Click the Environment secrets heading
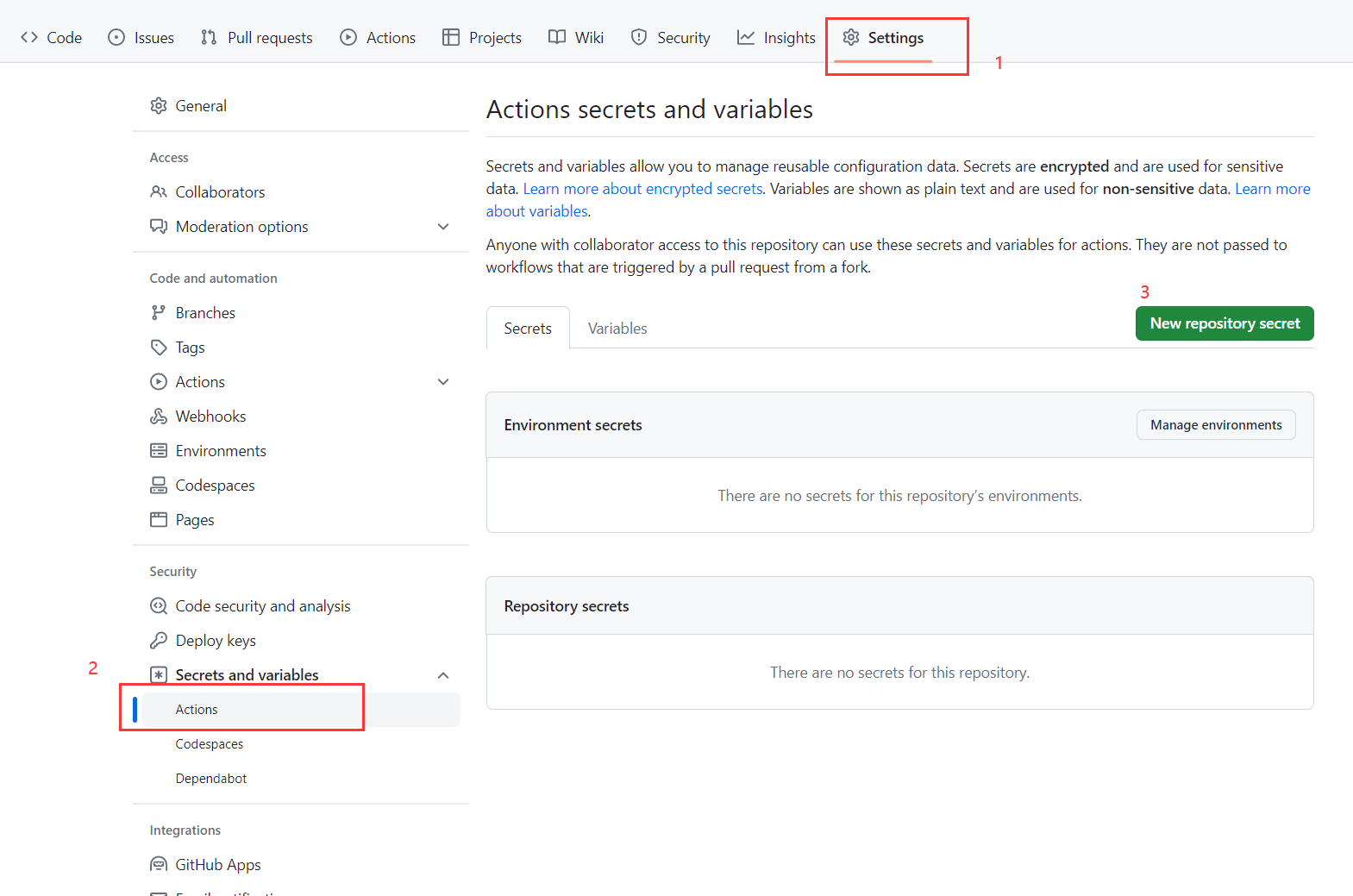Image resolution: width=1353 pixels, height=896 pixels. tap(573, 425)
